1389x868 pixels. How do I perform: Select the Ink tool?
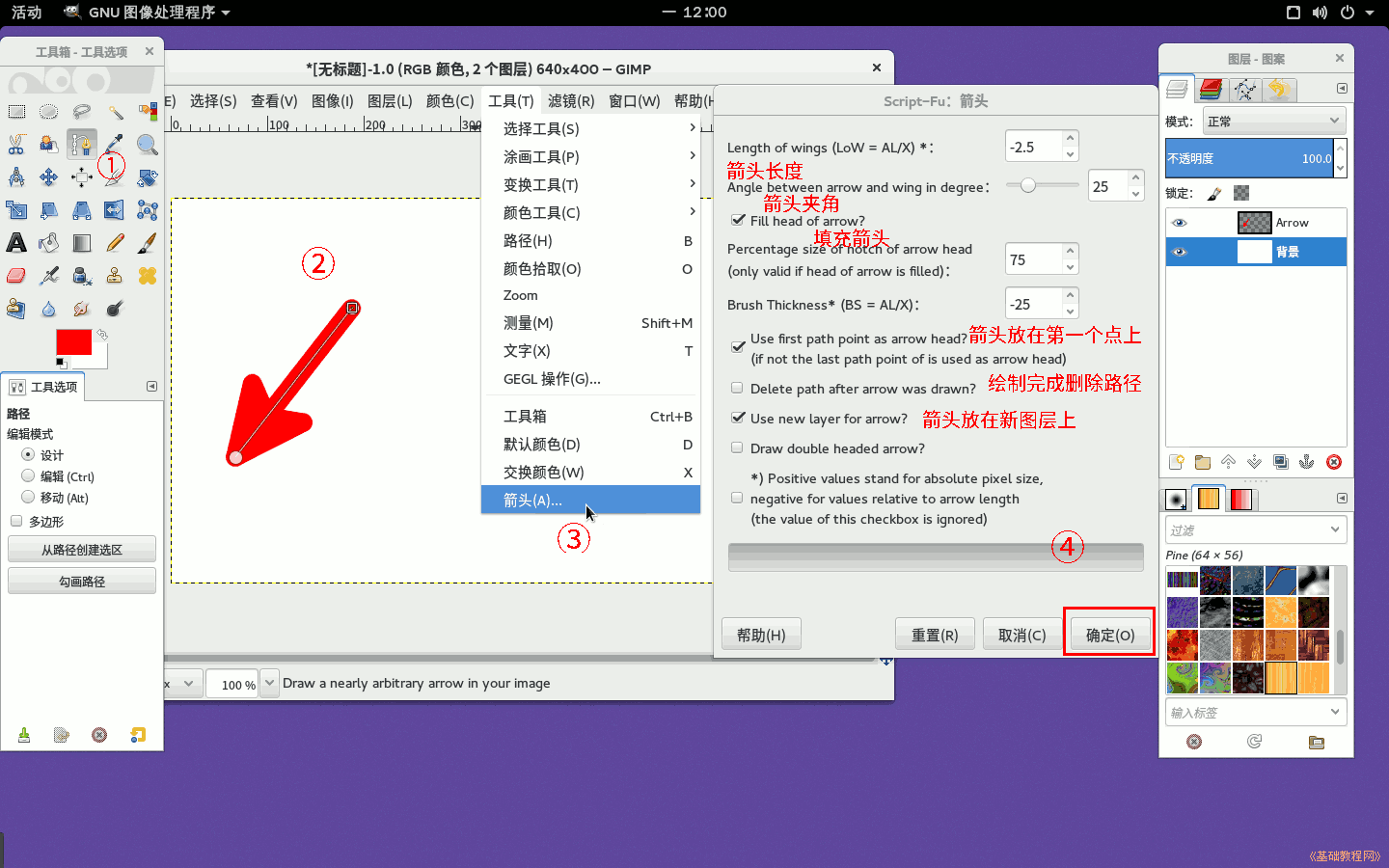pyautogui.click(x=82, y=276)
